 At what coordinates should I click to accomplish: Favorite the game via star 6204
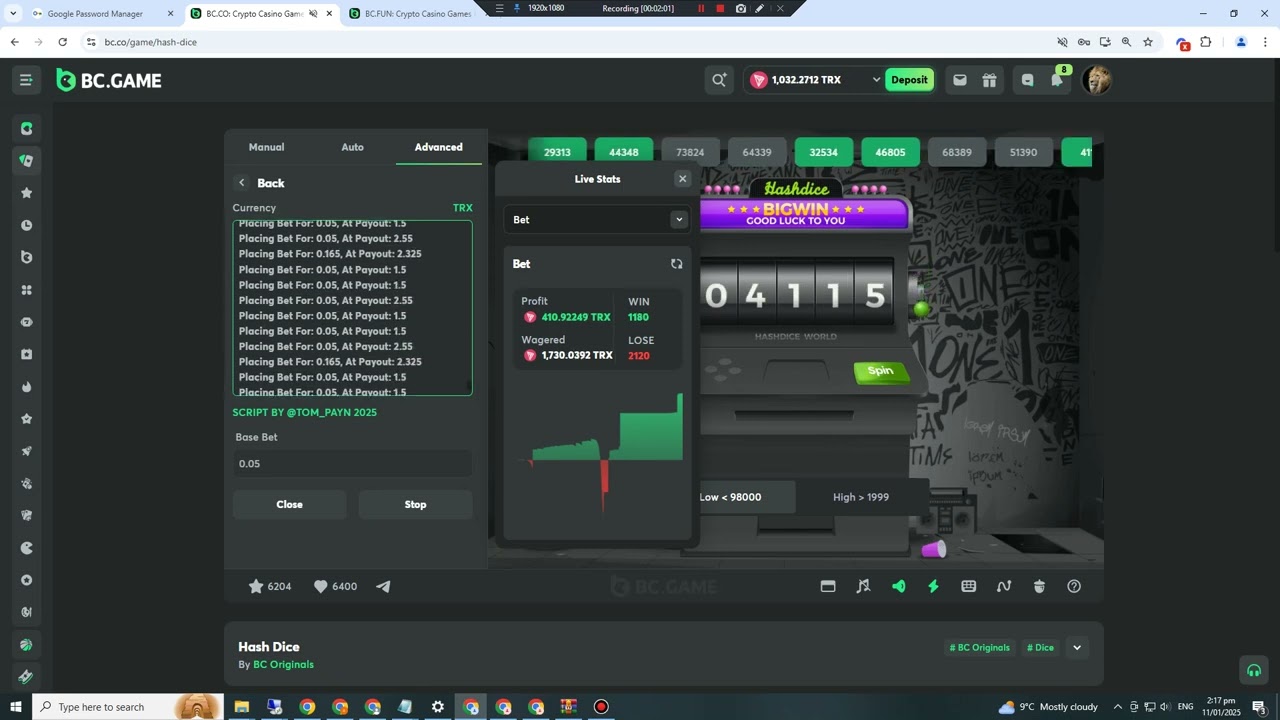coord(270,586)
